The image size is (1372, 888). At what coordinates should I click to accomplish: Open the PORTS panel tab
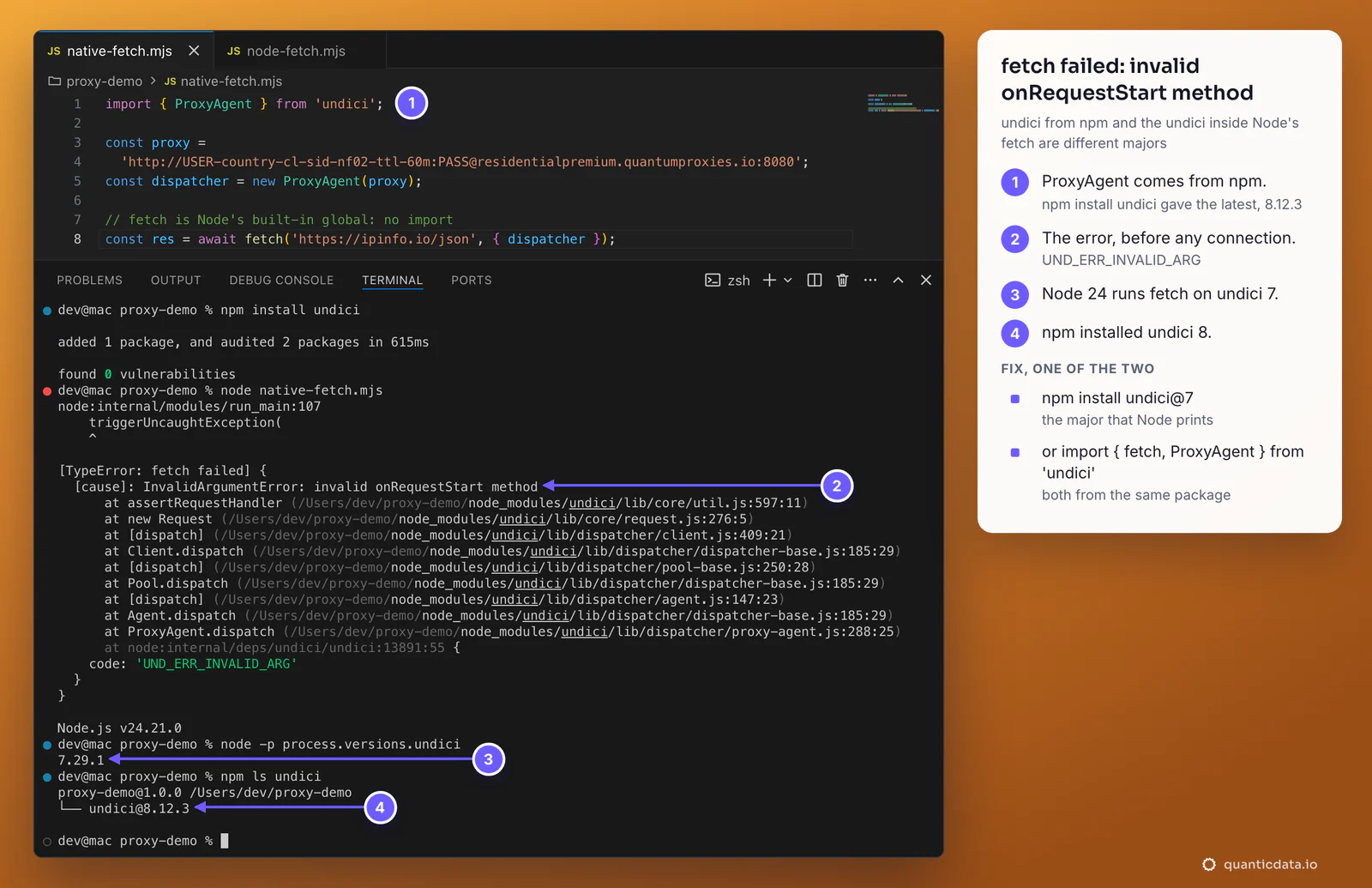(x=471, y=280)
